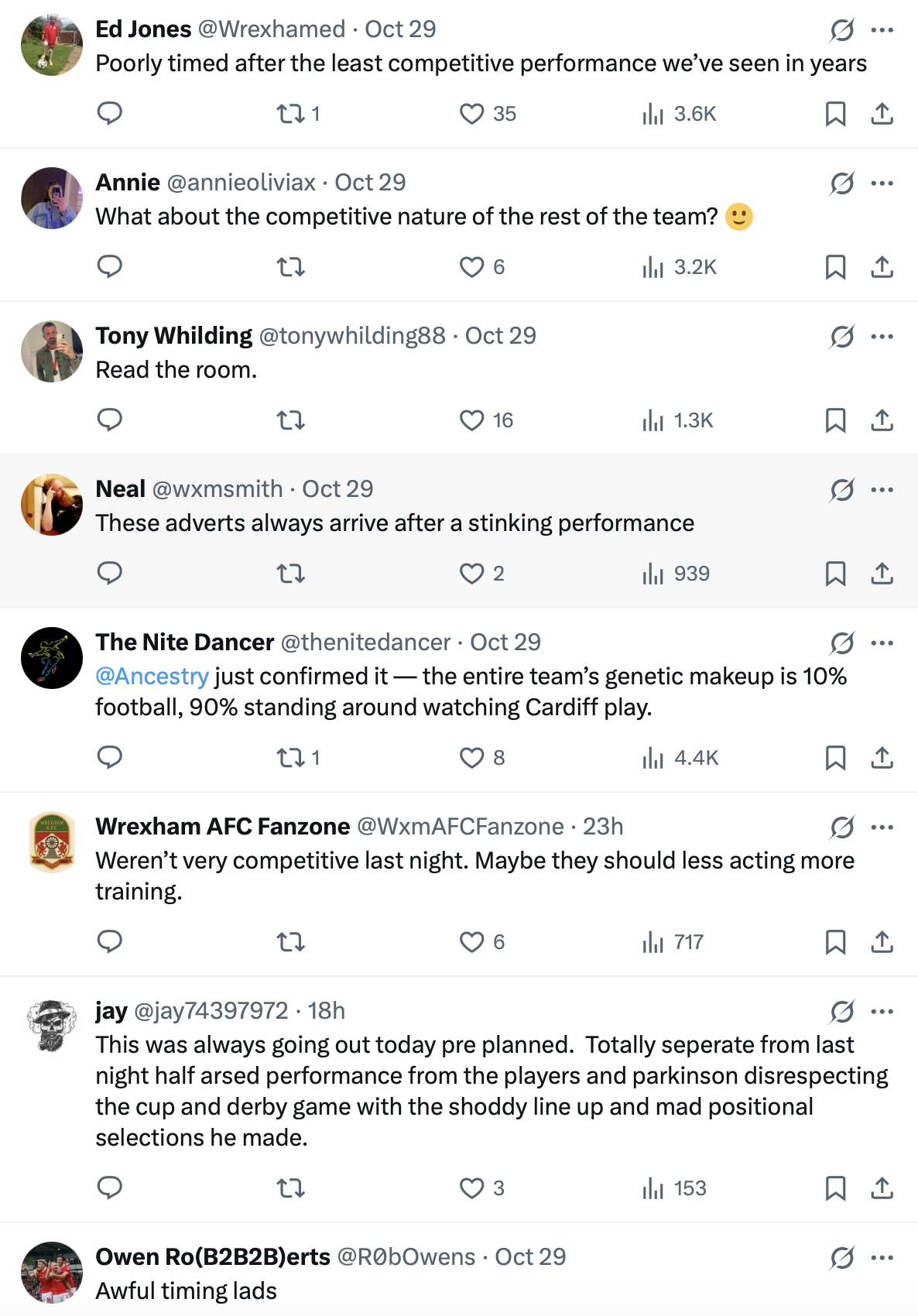
Task: Open Grok icon on jay's tweet
Action: (x=842, y=1011)
